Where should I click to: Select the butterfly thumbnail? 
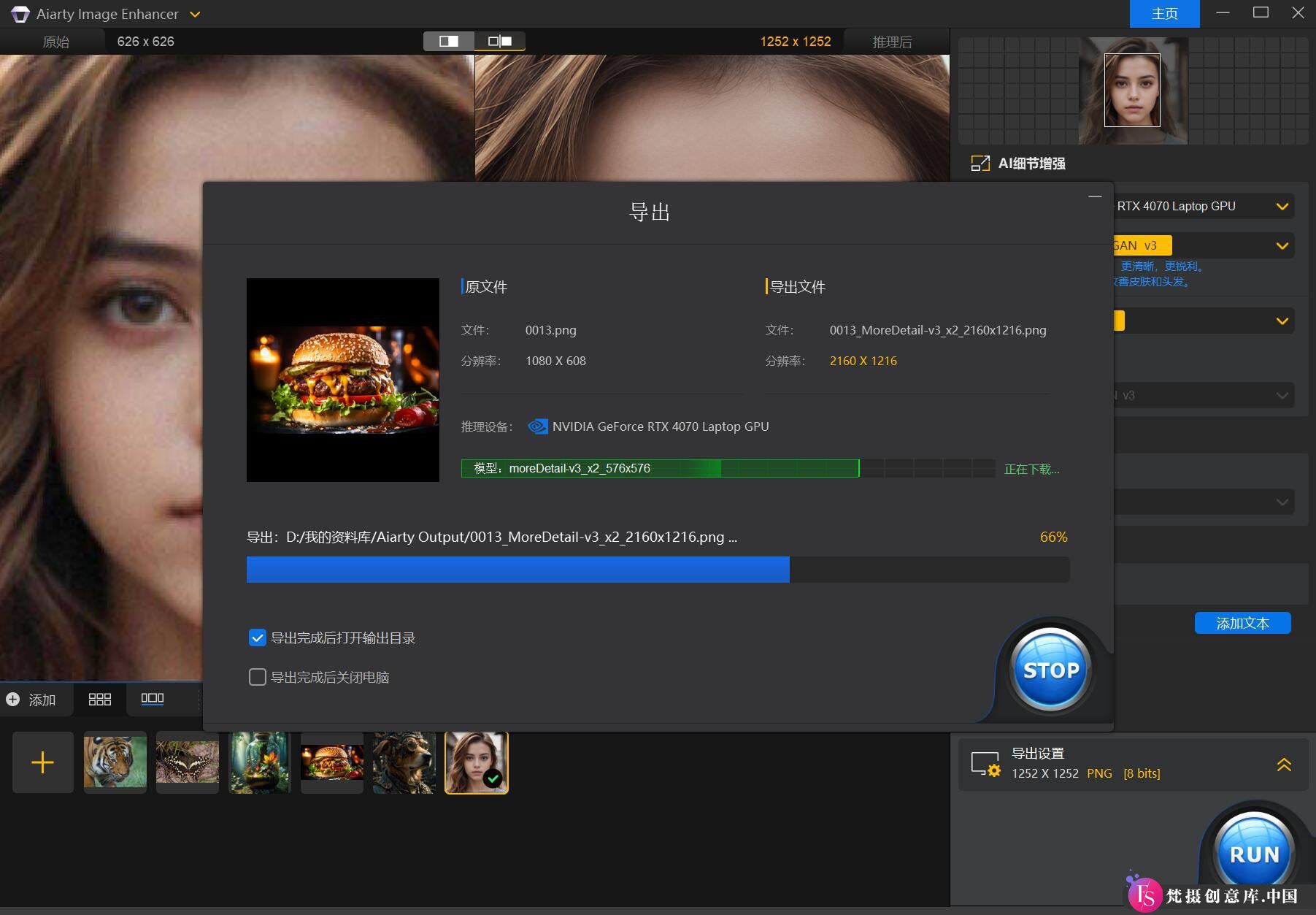tap(188, 762)
